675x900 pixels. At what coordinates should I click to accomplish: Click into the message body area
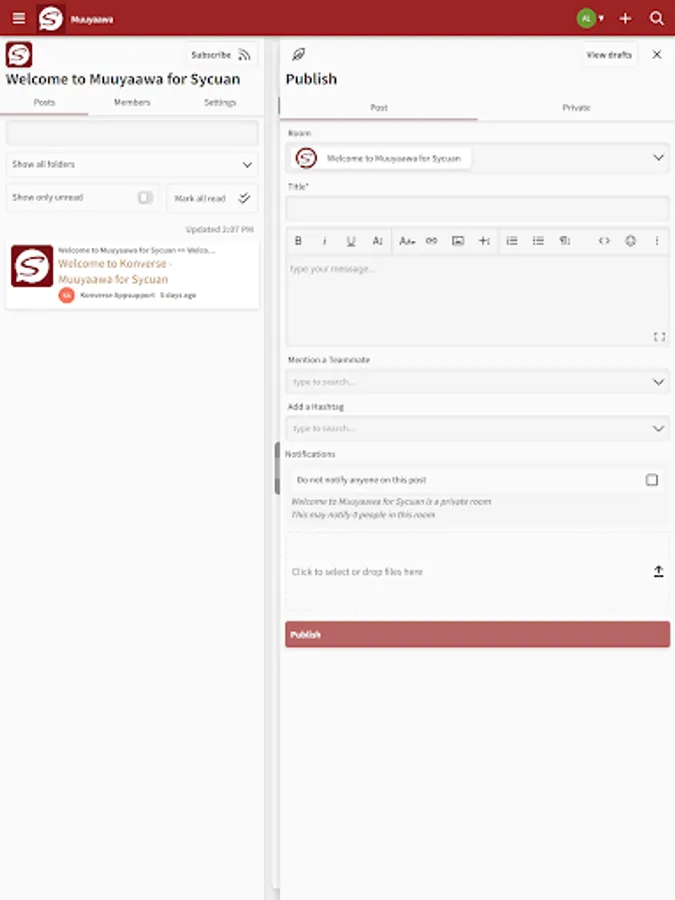pos(478,300)
